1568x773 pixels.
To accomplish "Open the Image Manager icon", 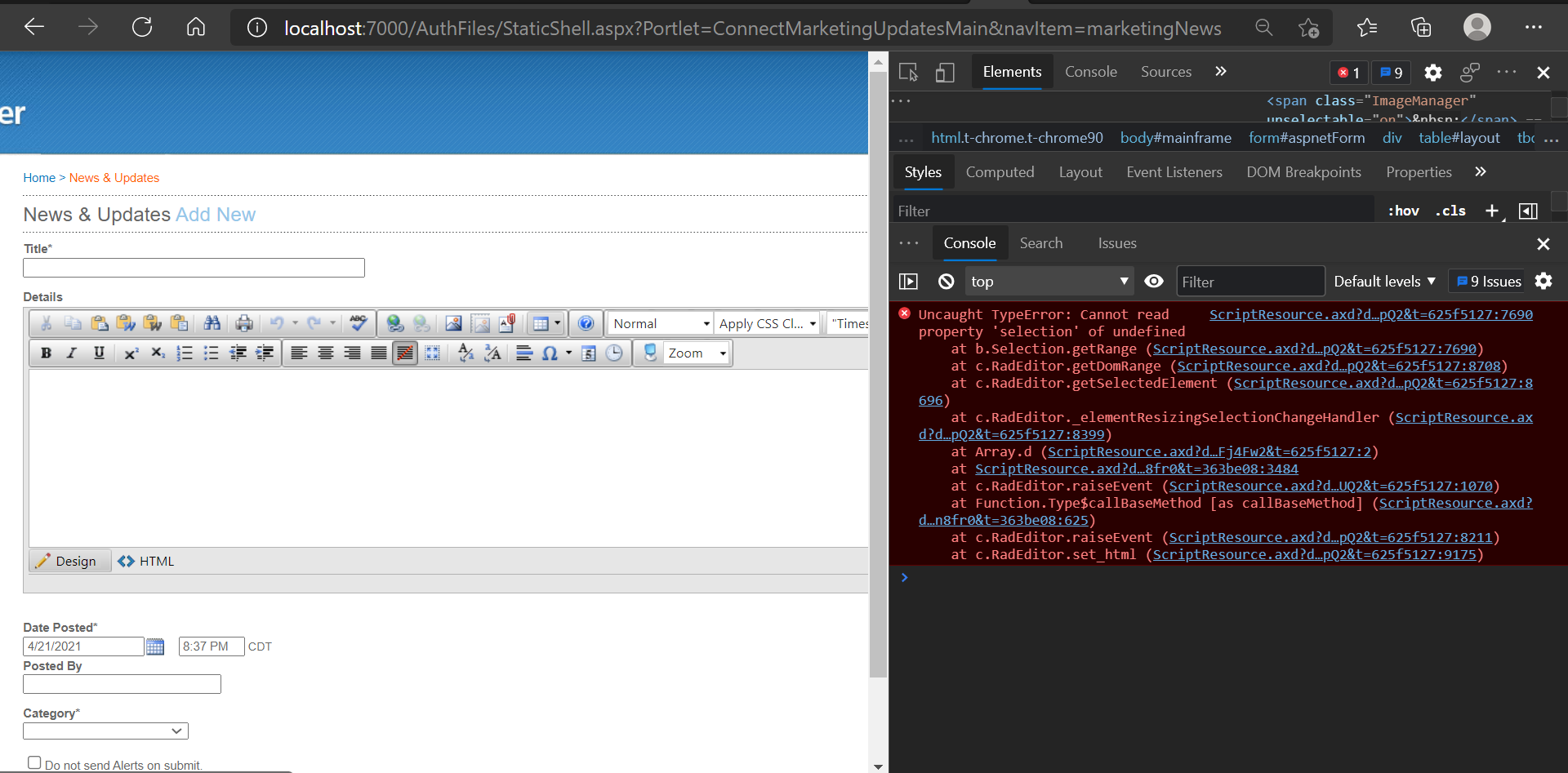I will click(453, 323).
